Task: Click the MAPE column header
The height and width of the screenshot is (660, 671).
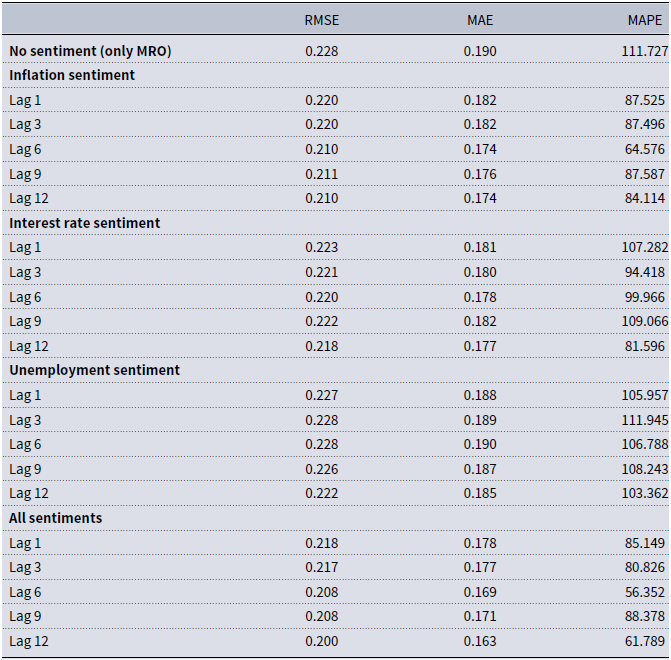Action: [644, 20]
